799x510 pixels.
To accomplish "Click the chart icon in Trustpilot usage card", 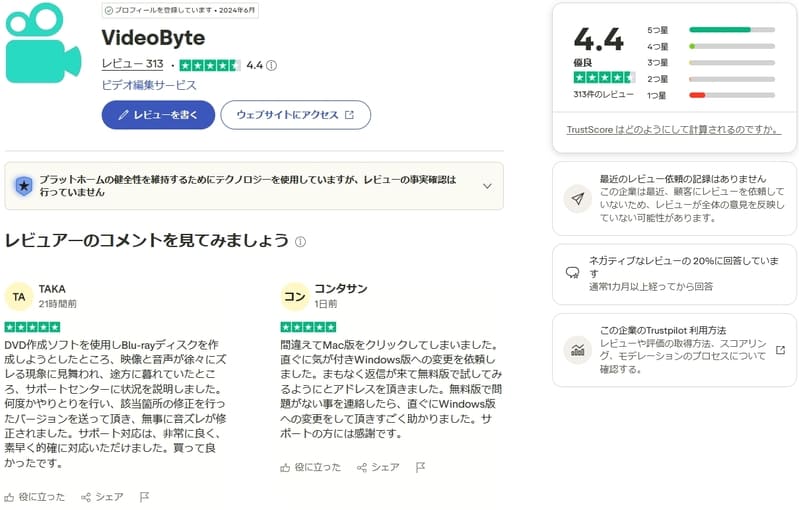I will 577,350.
